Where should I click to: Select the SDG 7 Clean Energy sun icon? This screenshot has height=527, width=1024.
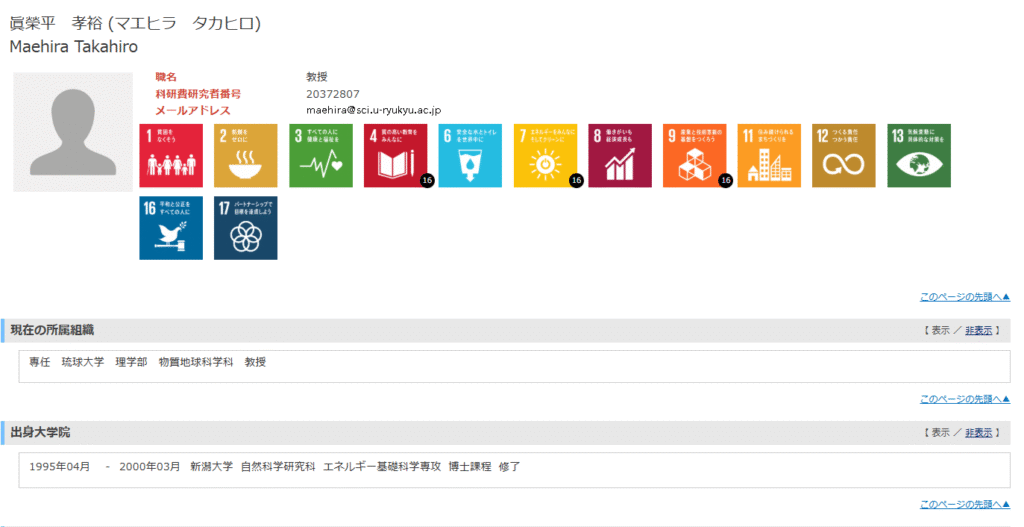coord(545,155)
